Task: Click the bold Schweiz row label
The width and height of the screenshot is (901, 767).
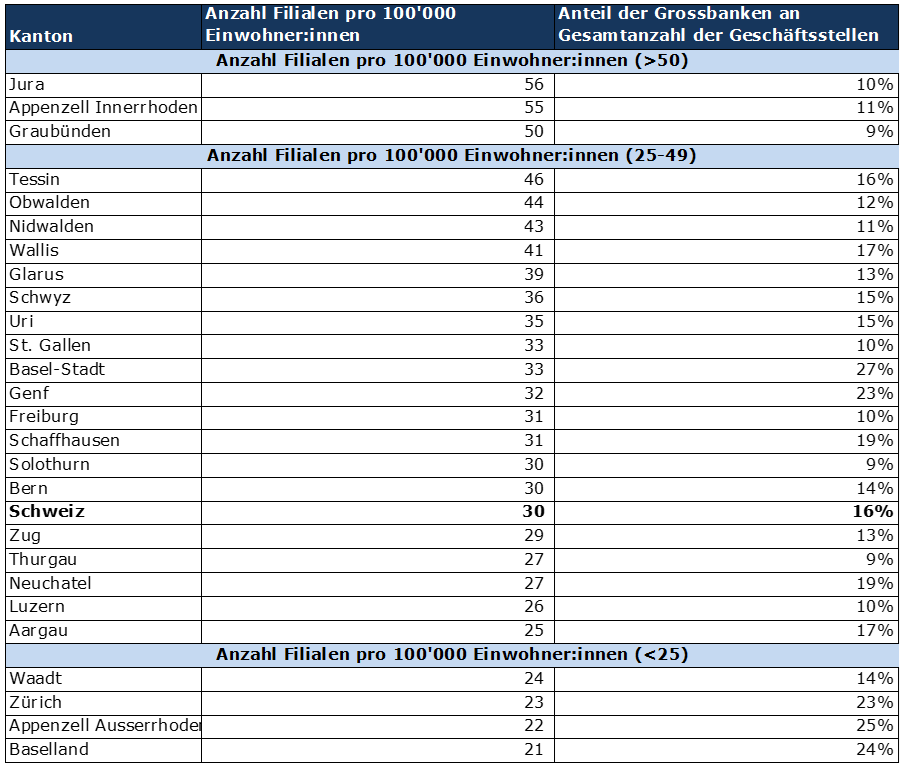Action: pyautogui.click(x=47, y=512)
